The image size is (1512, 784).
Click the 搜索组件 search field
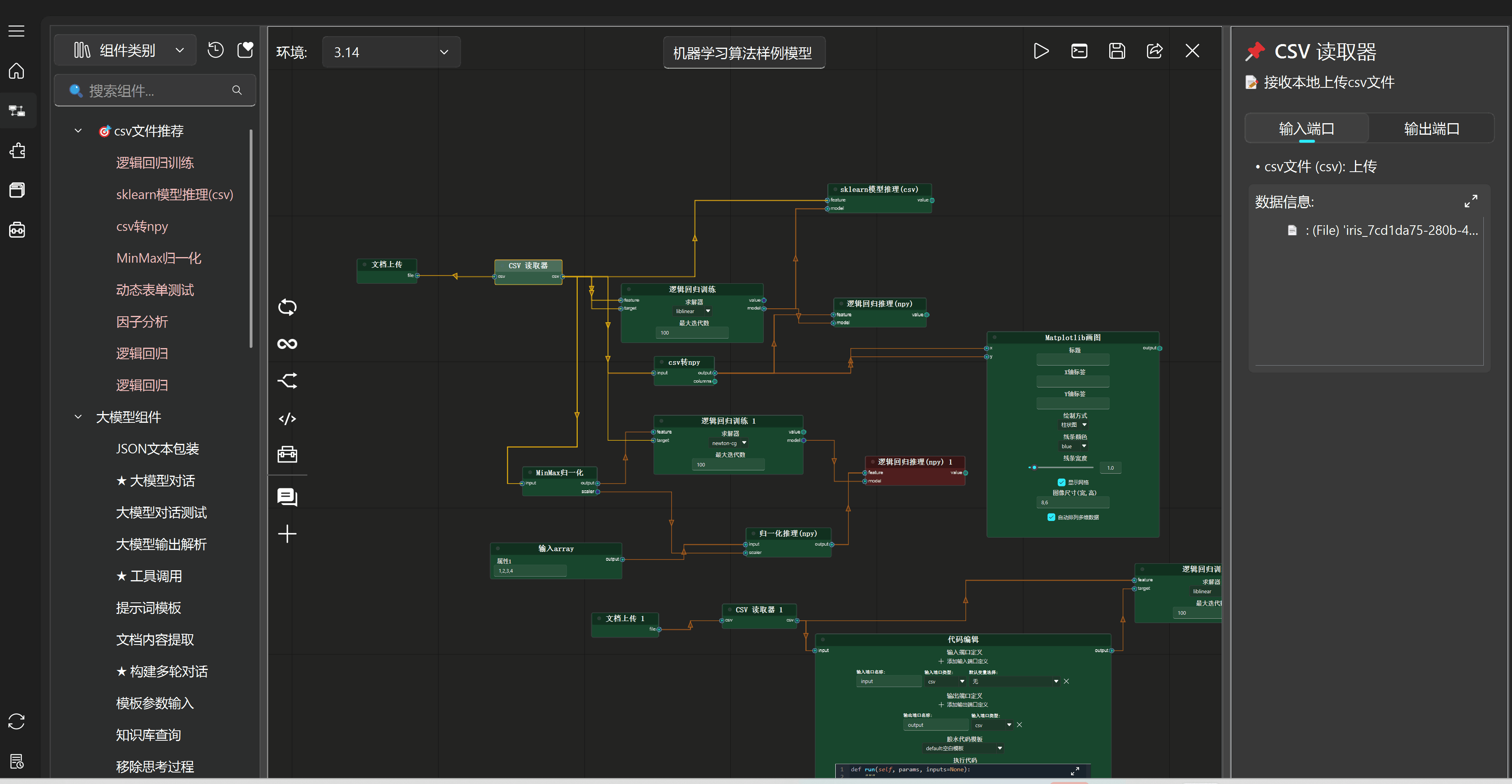(155, 90)
